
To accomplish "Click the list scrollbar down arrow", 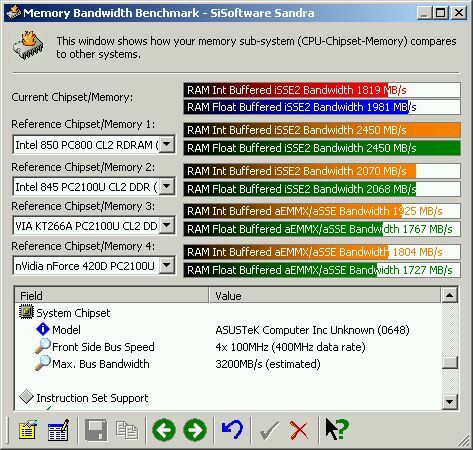I will point(450,401).
